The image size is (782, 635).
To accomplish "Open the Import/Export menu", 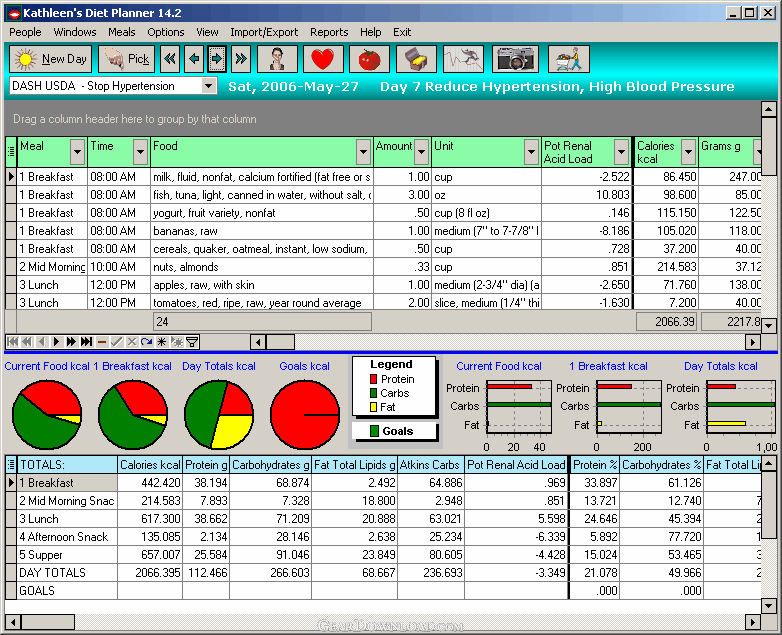I will tap(264, 32).
